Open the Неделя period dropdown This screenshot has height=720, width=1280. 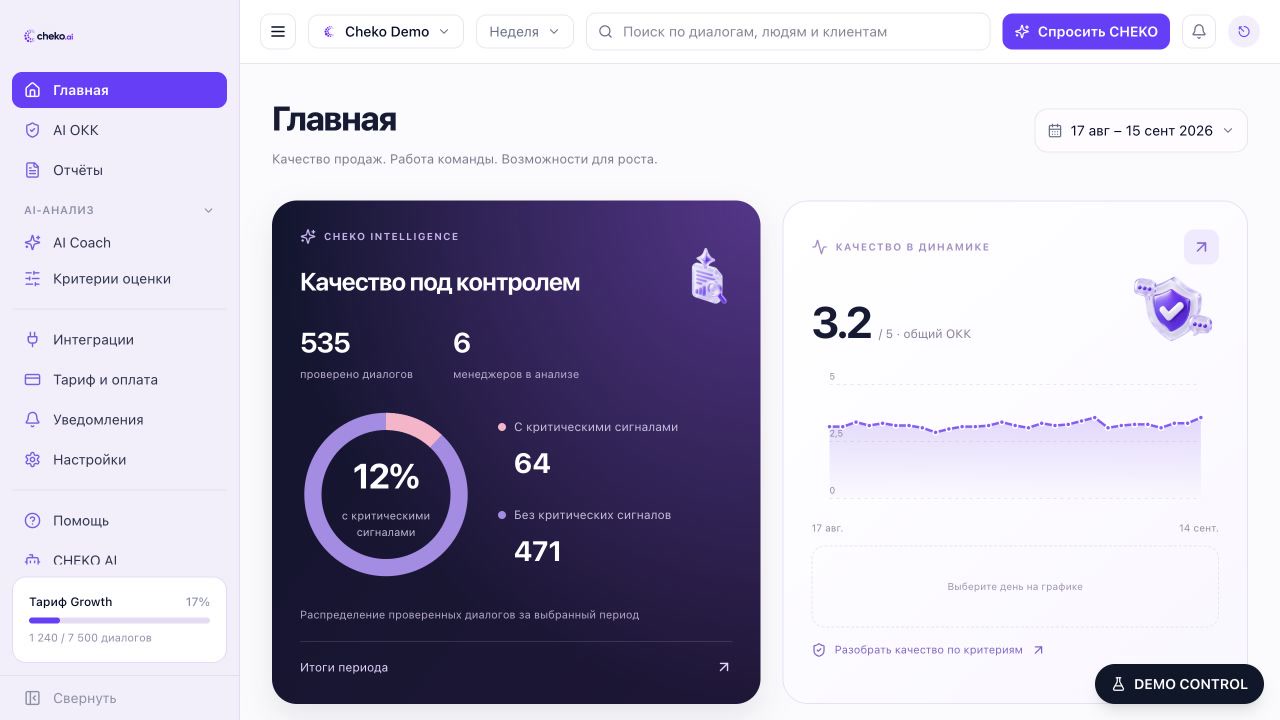[525, 32]
